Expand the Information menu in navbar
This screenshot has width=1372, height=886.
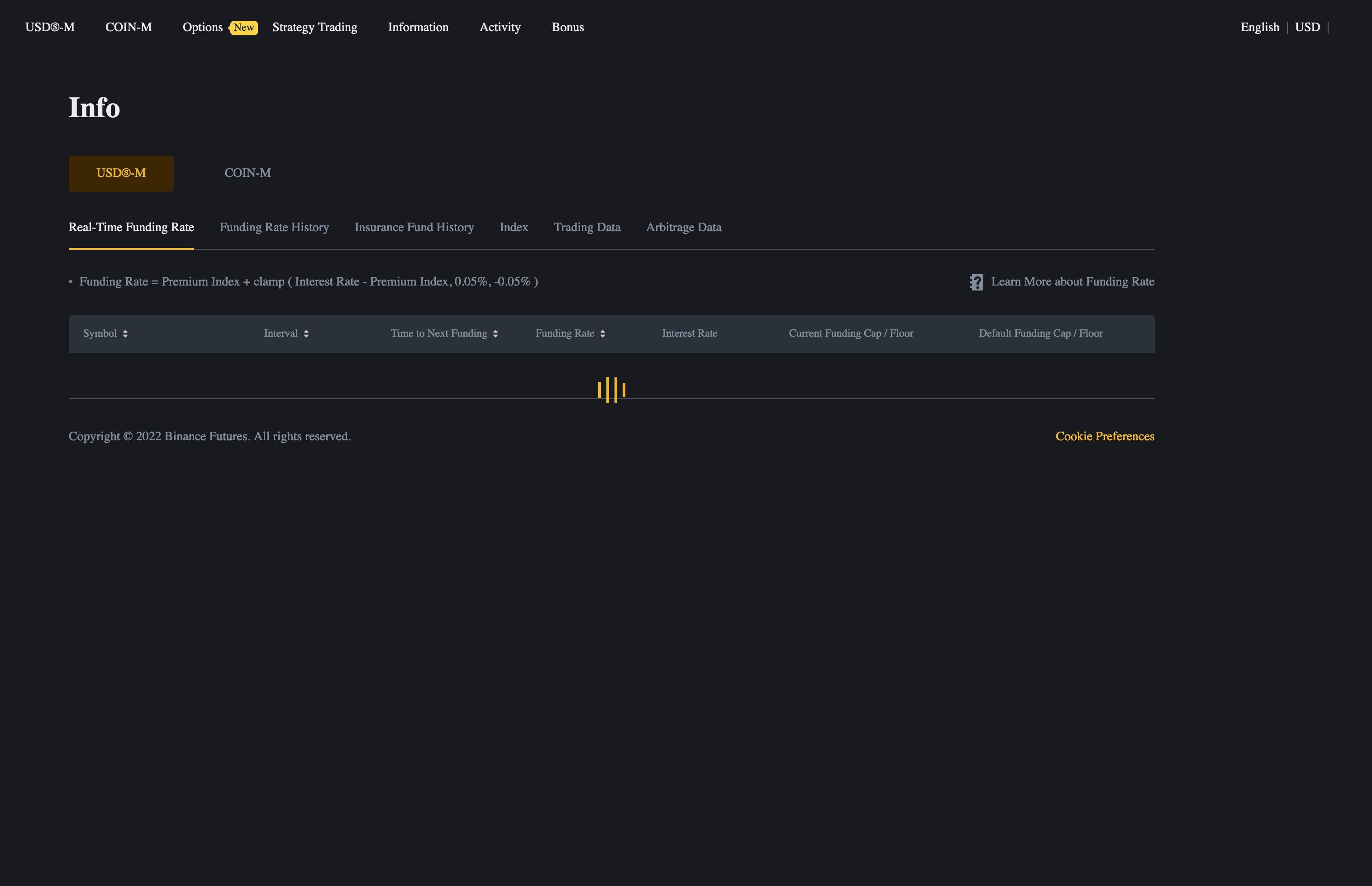[x=418, y=28]
